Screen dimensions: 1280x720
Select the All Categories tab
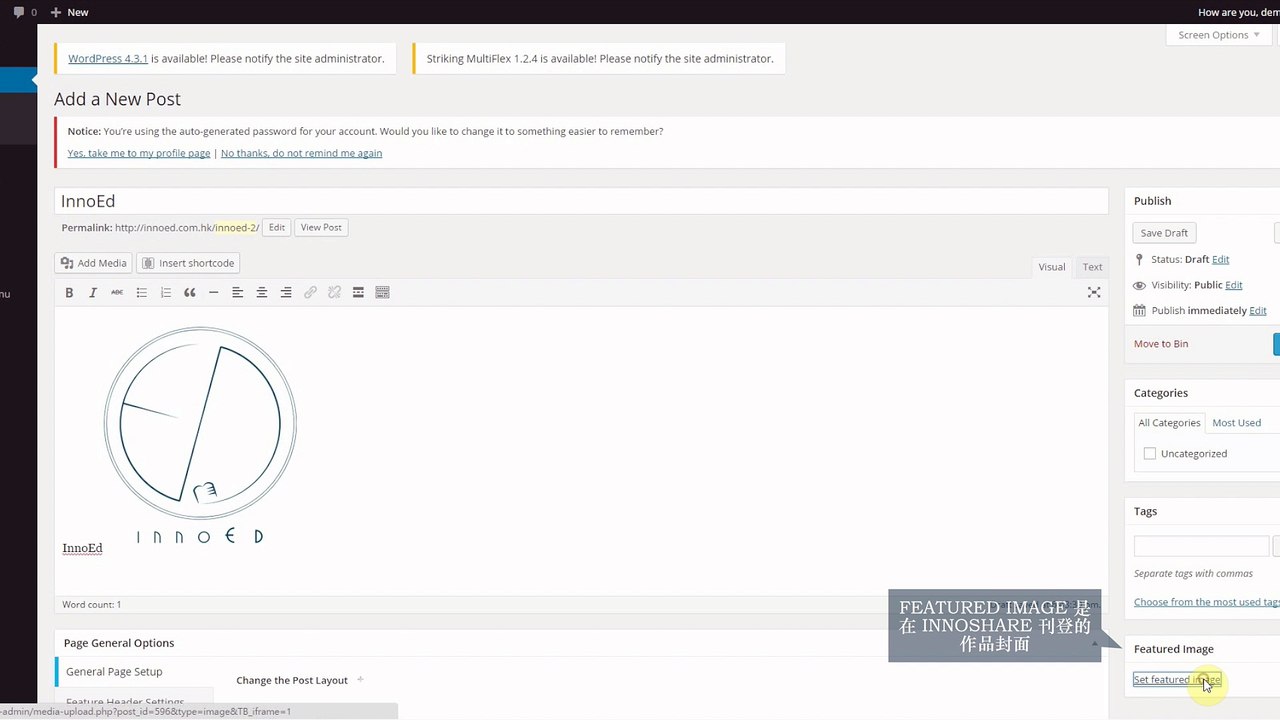(1169, 423)
